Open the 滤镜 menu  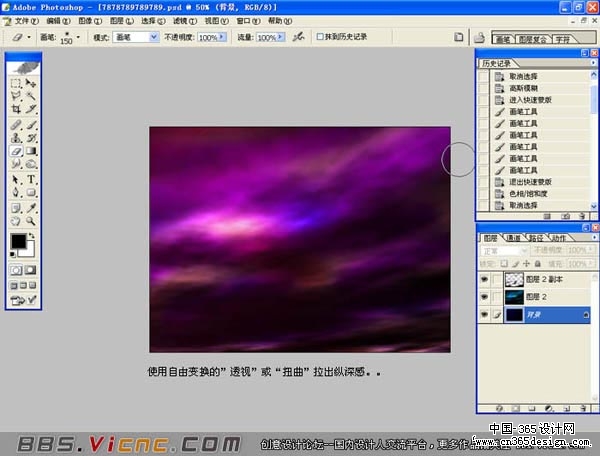(184, 21)
